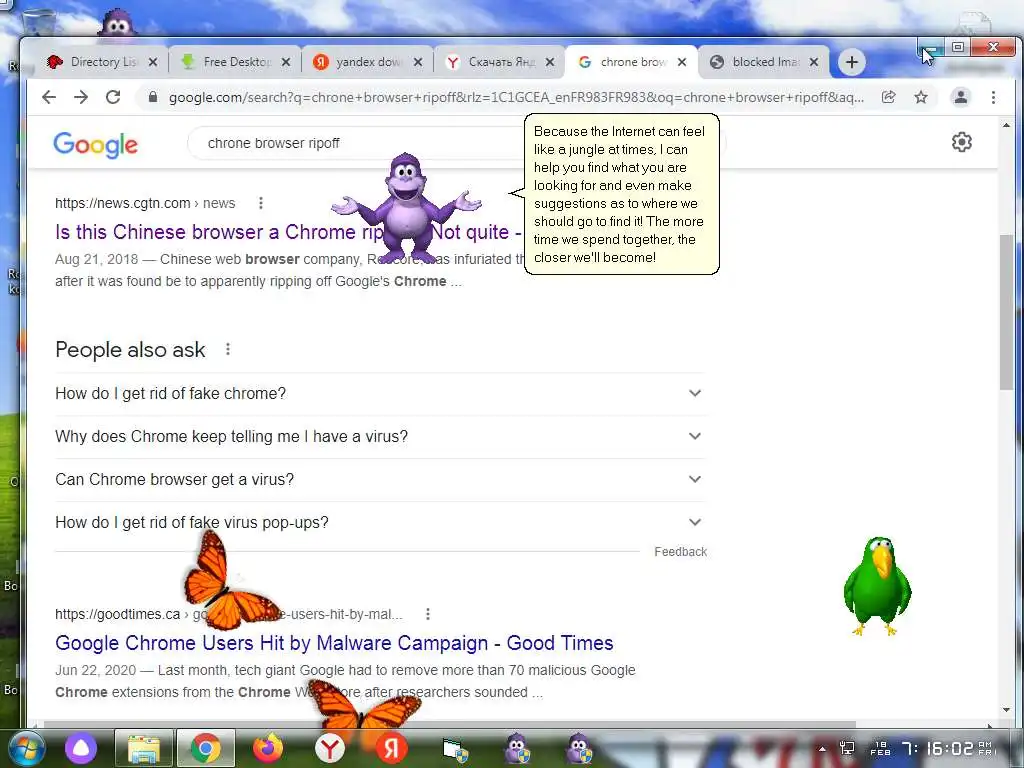Share this page using the share icon
Screen dimensions: 1024x768
pos(888,97)
